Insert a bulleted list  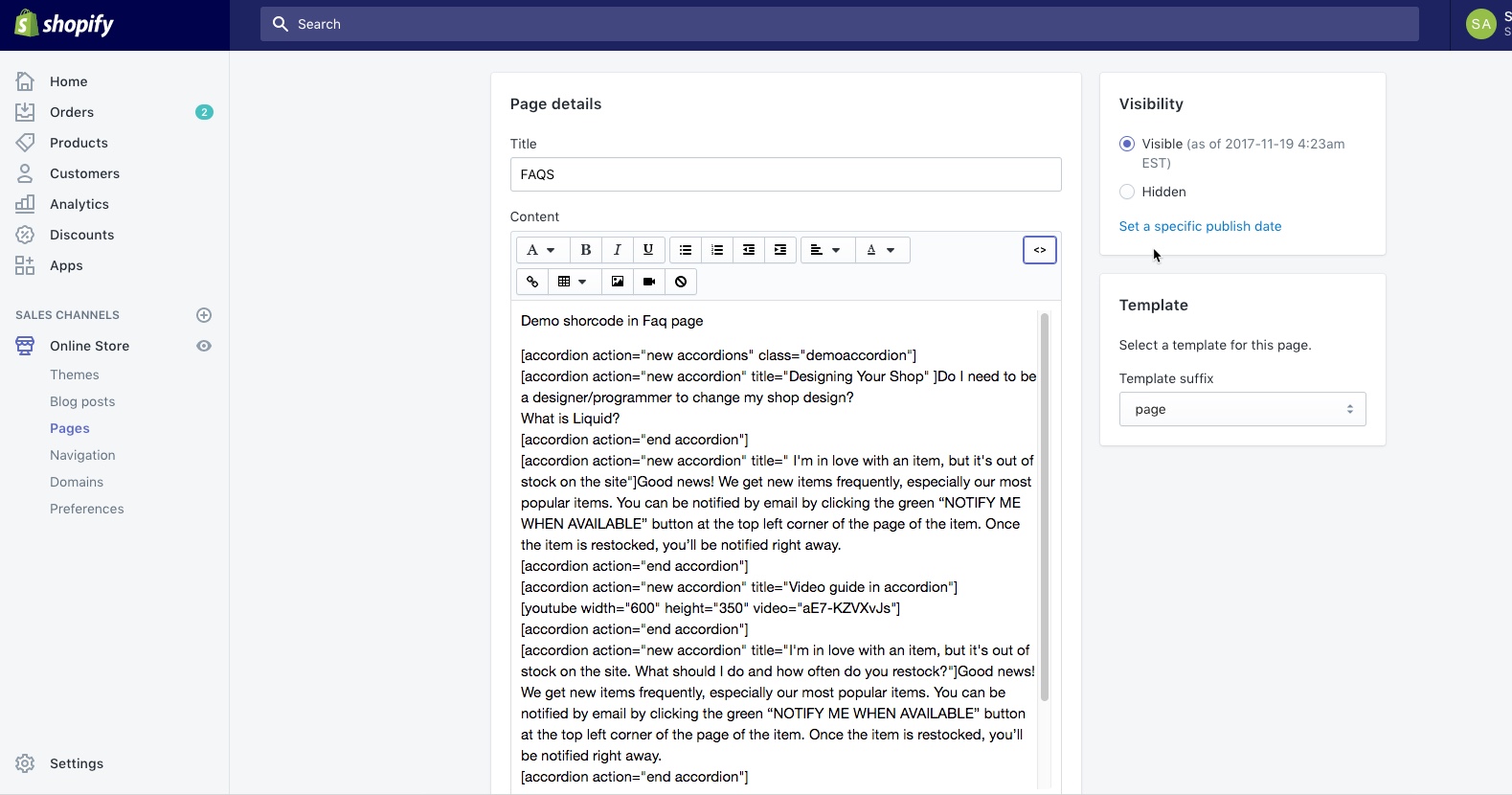coord(686,250)
